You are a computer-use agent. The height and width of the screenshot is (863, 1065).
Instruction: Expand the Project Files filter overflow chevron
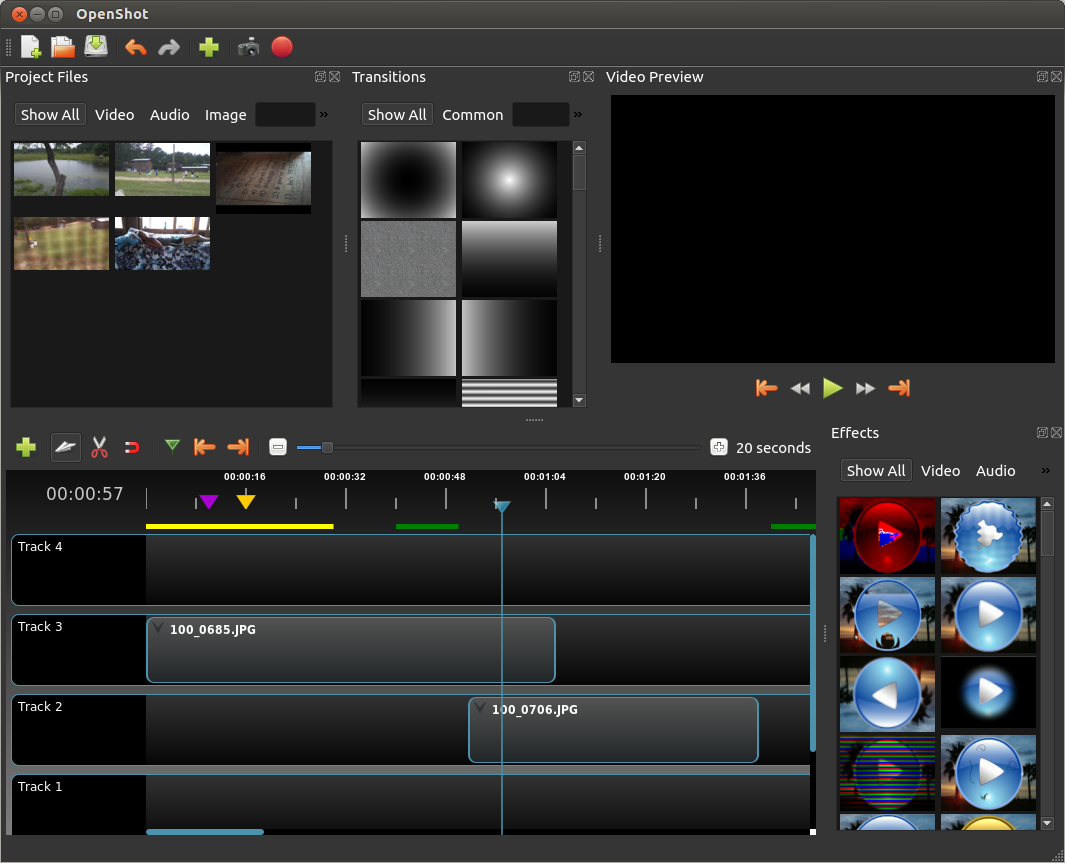[x=324, y=115]
